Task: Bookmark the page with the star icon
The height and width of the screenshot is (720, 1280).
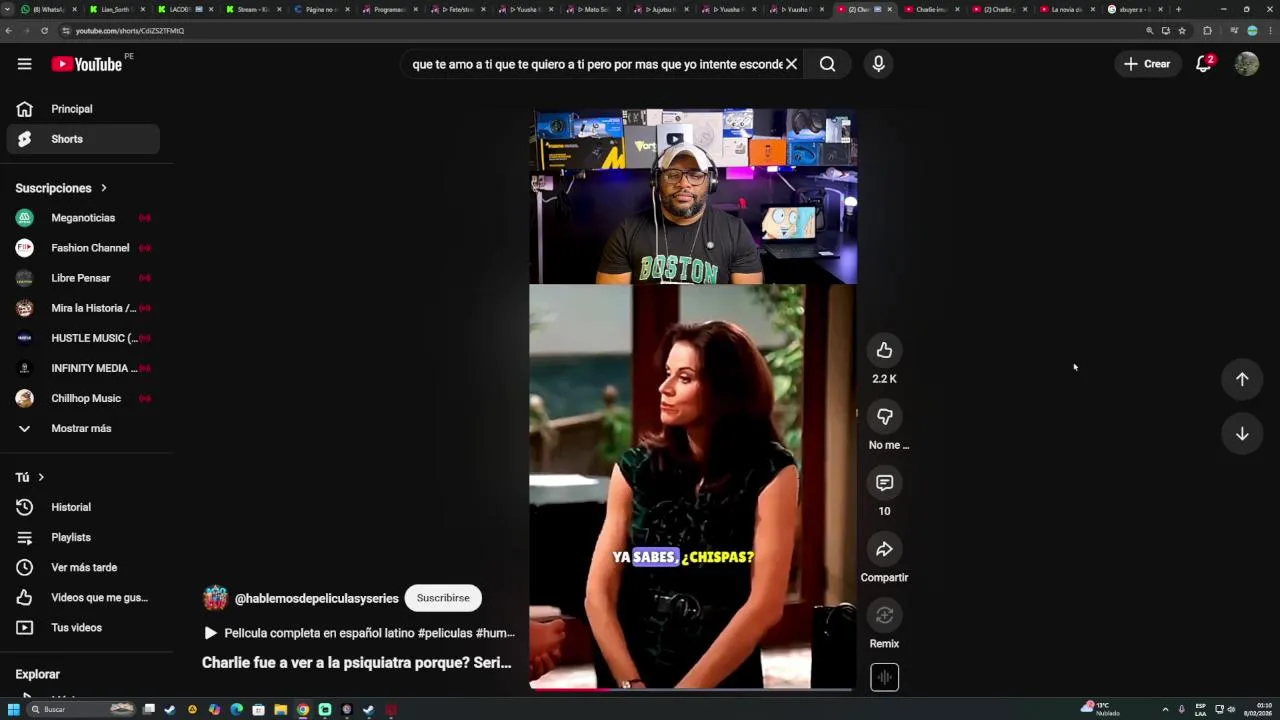Action: click(x=1182, y=31)
